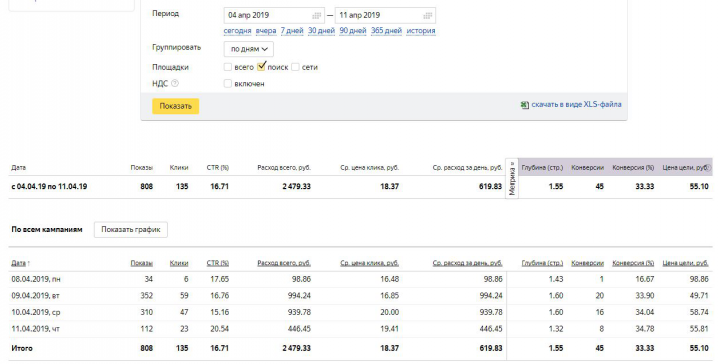Screen dimensions: 720x364
Task: Sort the table by Клики header
Action: [179, 263]
